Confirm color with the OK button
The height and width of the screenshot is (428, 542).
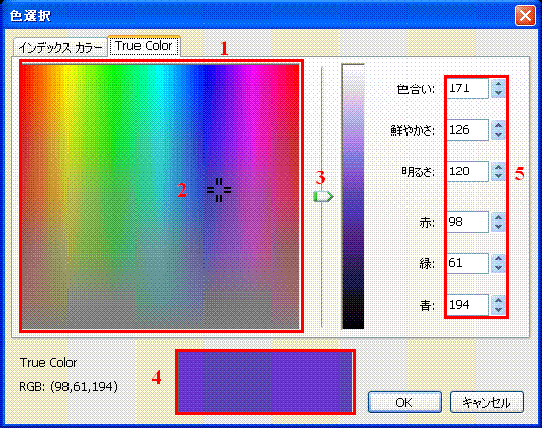point(405,402)
